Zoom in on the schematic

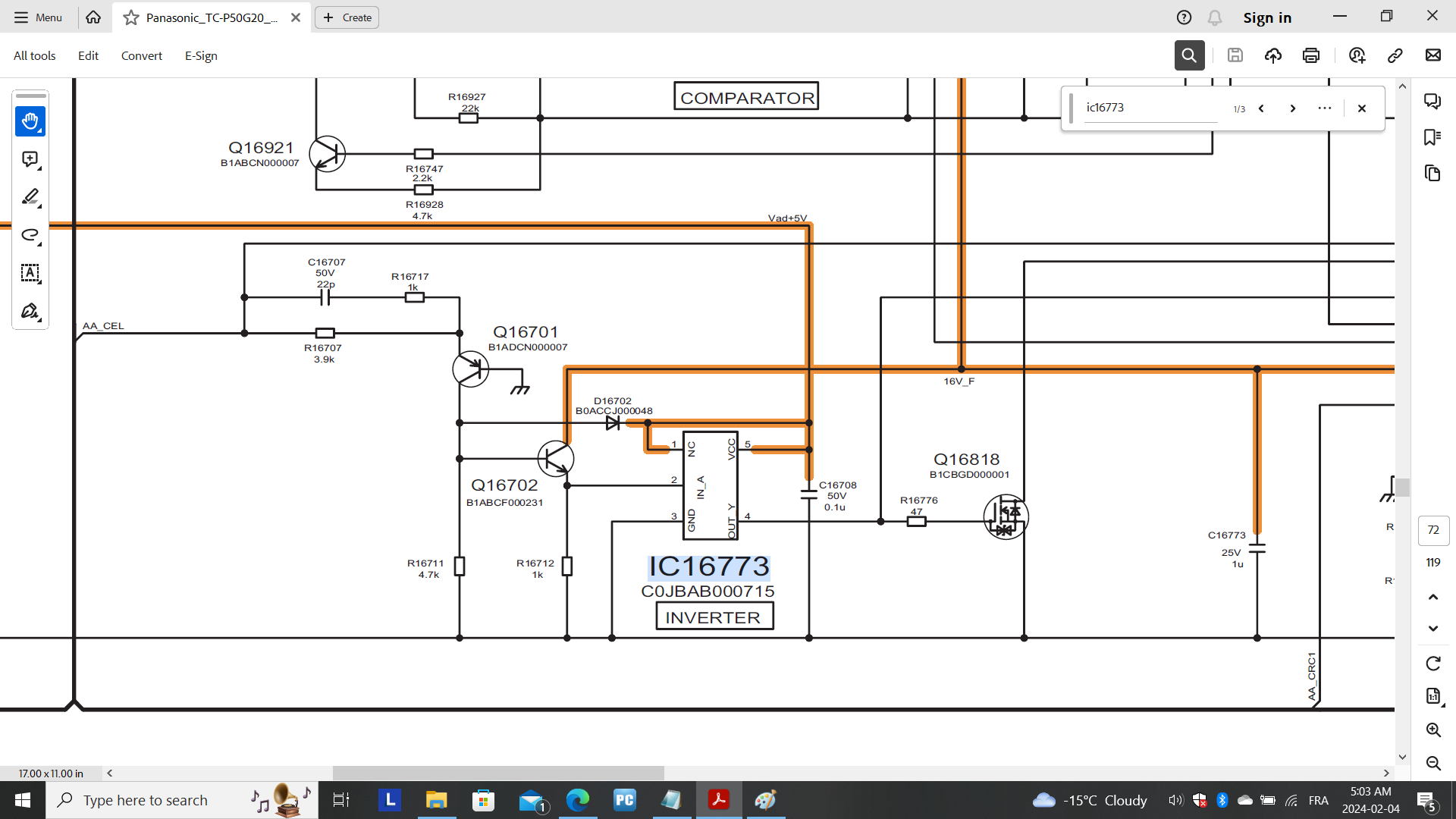[1432, 730]
